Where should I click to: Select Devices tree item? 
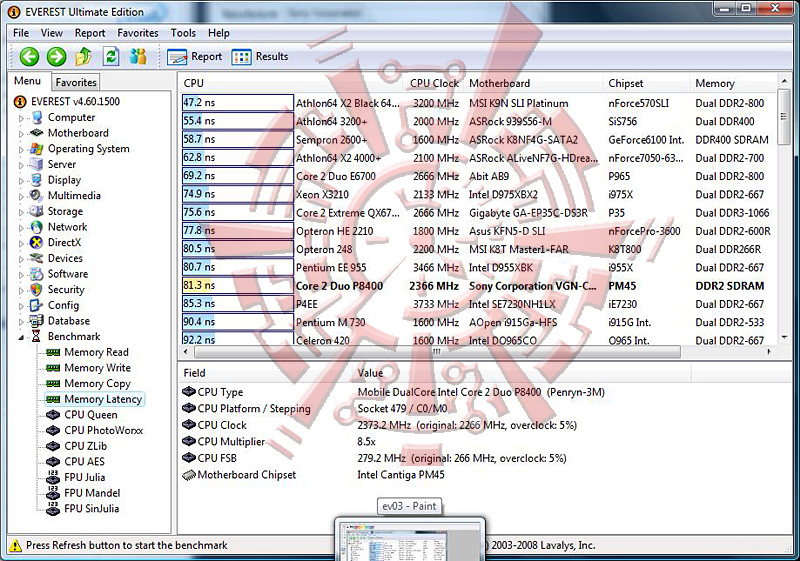click(x=65, y=259)
